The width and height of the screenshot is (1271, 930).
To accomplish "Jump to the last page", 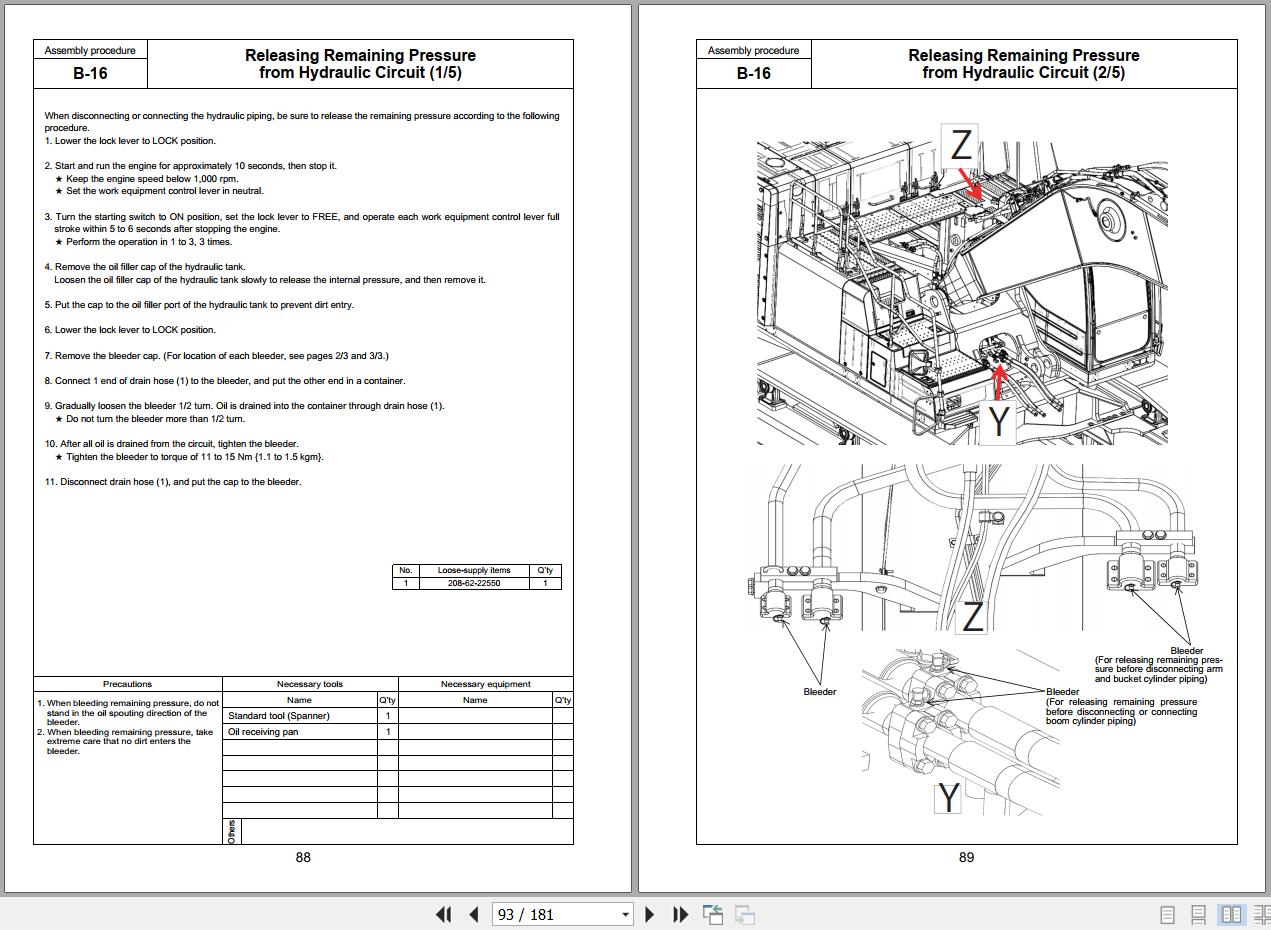I will pos(681,914).
